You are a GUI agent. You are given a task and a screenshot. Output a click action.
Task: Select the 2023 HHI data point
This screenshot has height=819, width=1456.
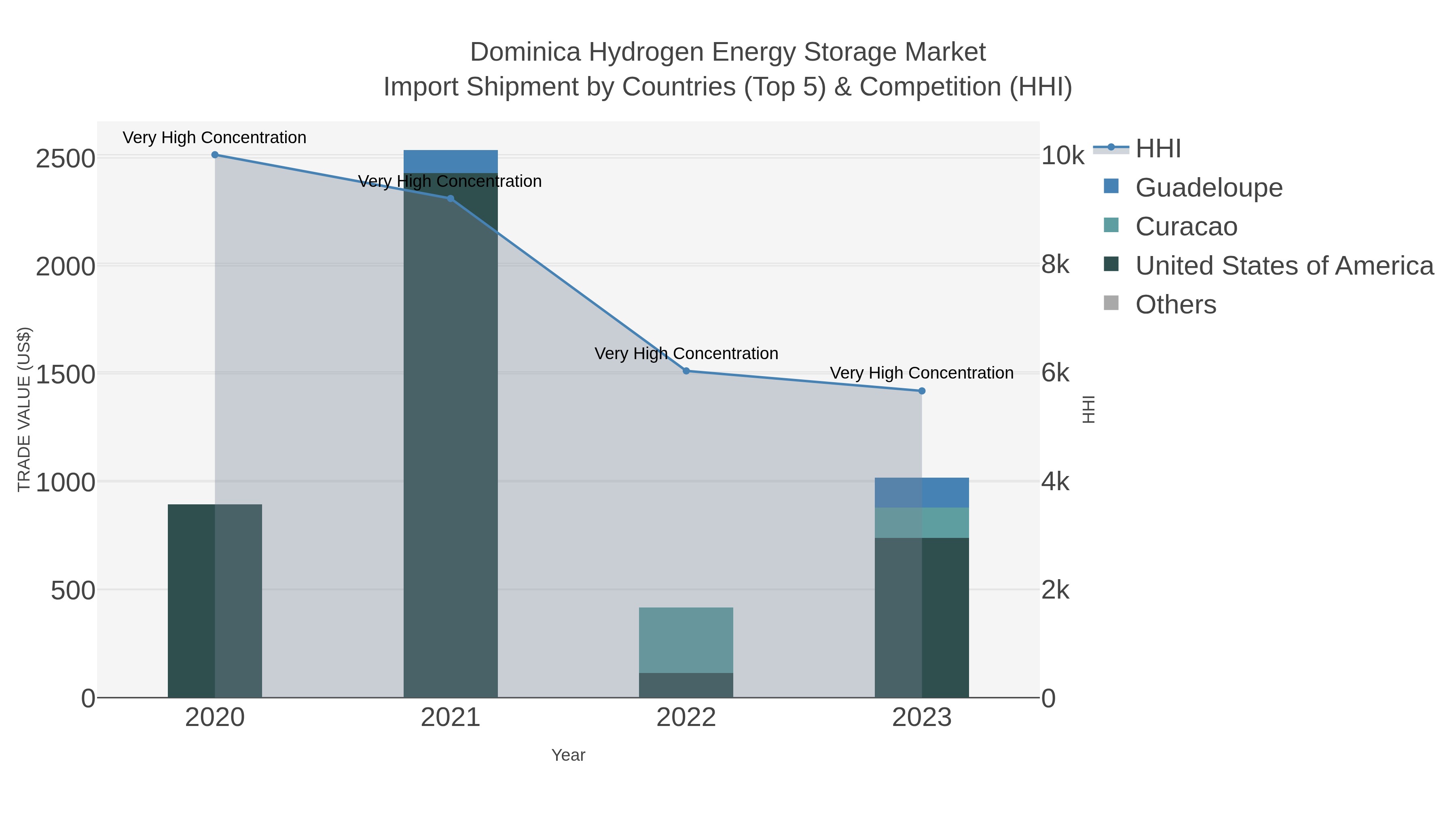coord(922,391)
